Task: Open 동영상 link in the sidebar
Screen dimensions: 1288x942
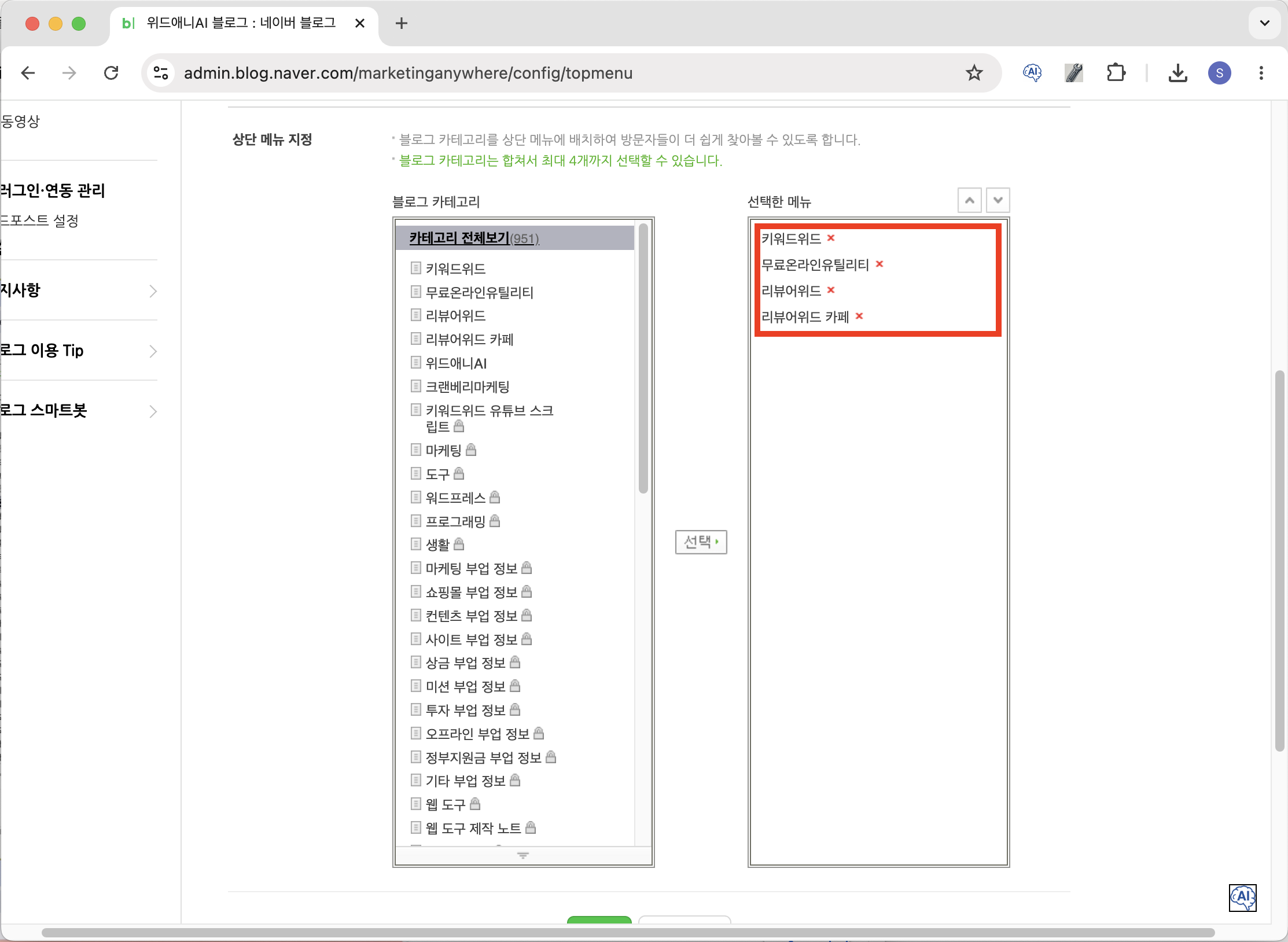Action: point(20,121)
